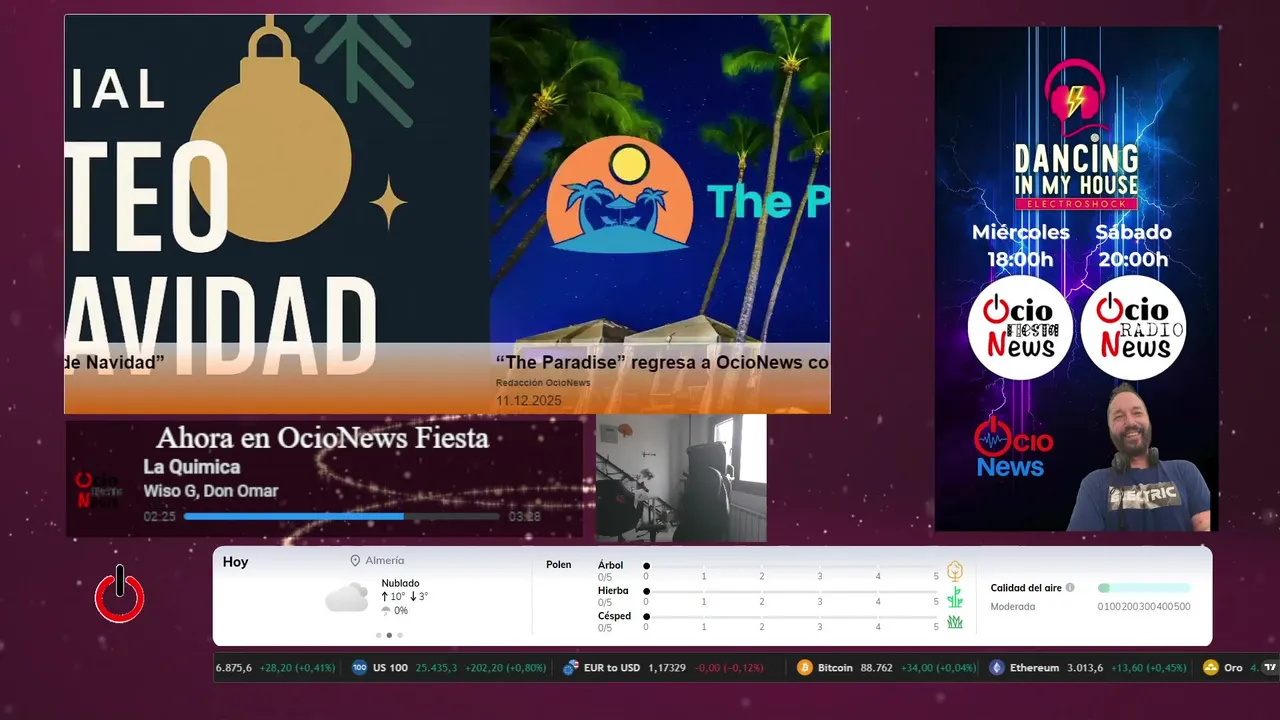Click the news date '11.12.2025'

pos(529,401)
